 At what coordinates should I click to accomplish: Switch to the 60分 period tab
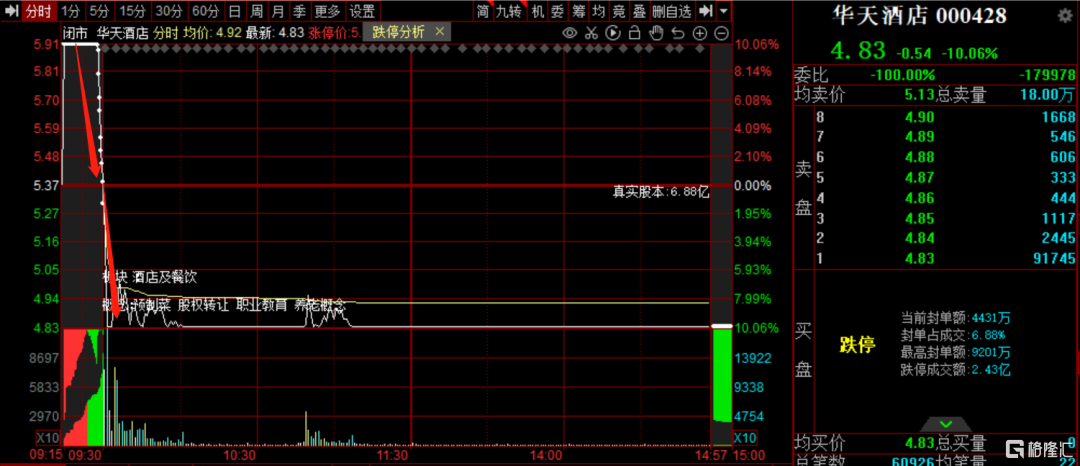pos(205,10)
